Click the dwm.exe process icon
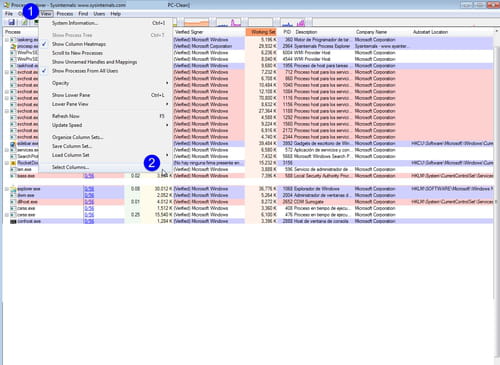This screenshot has width=500, height=365. click(13, 195)
